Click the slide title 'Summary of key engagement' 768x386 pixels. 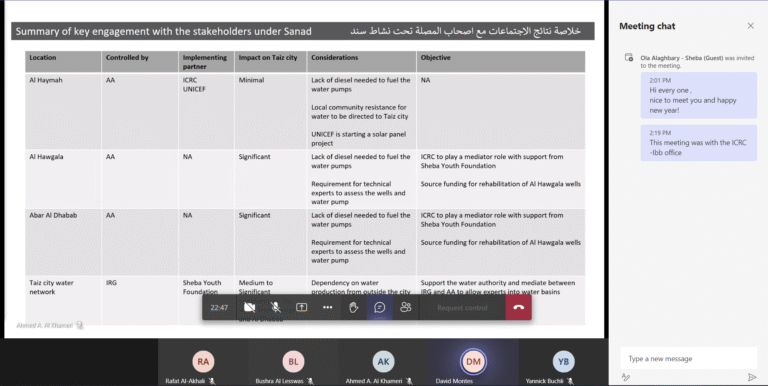coord(164,31)
